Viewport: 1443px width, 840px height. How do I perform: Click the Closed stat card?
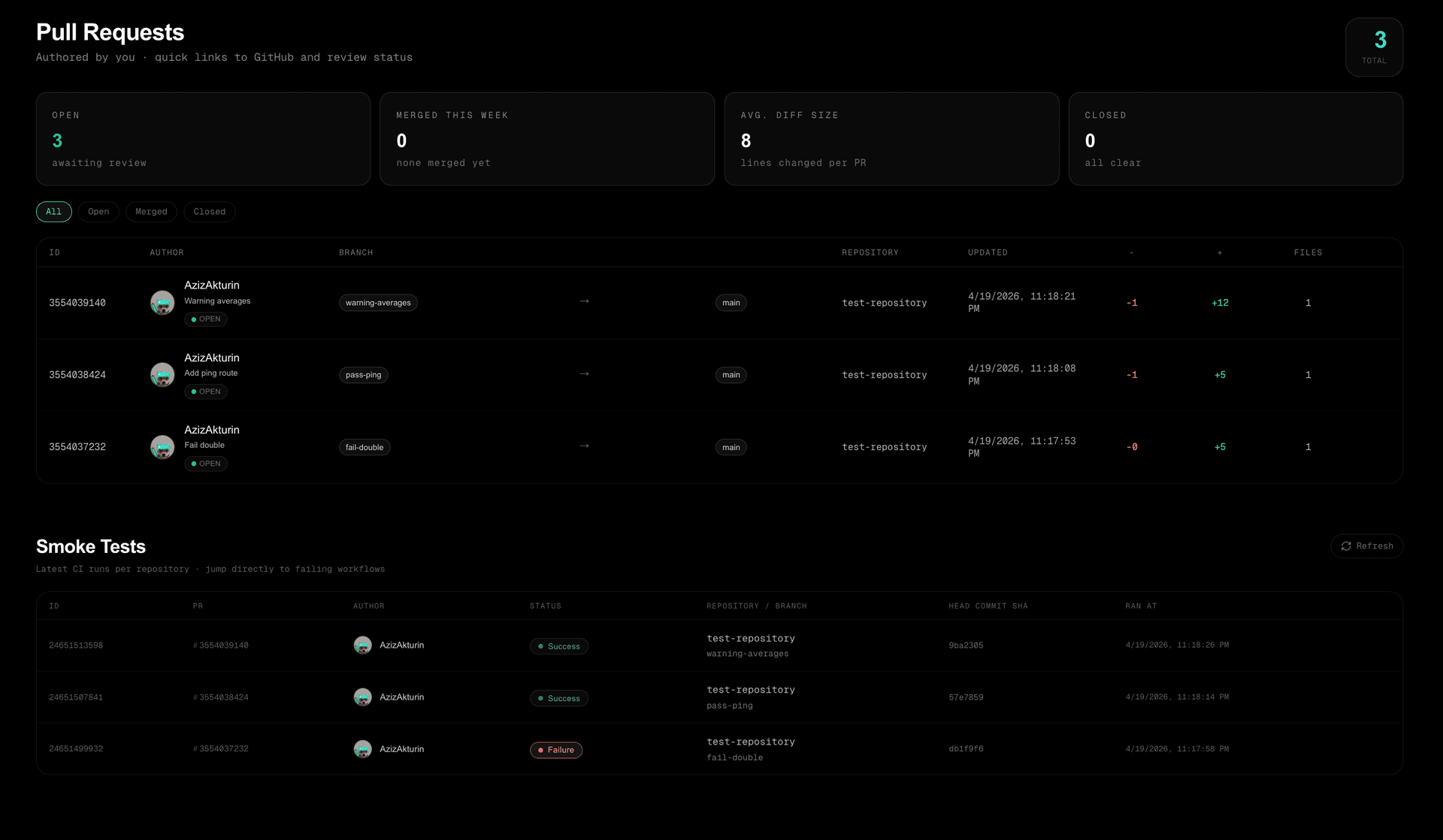point(1236,139)
